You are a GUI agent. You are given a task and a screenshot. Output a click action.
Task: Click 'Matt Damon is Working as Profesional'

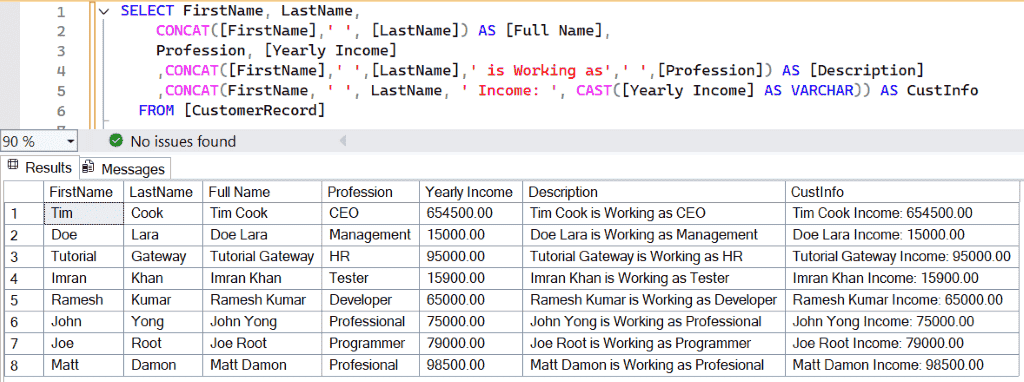(x=654, y=365)
